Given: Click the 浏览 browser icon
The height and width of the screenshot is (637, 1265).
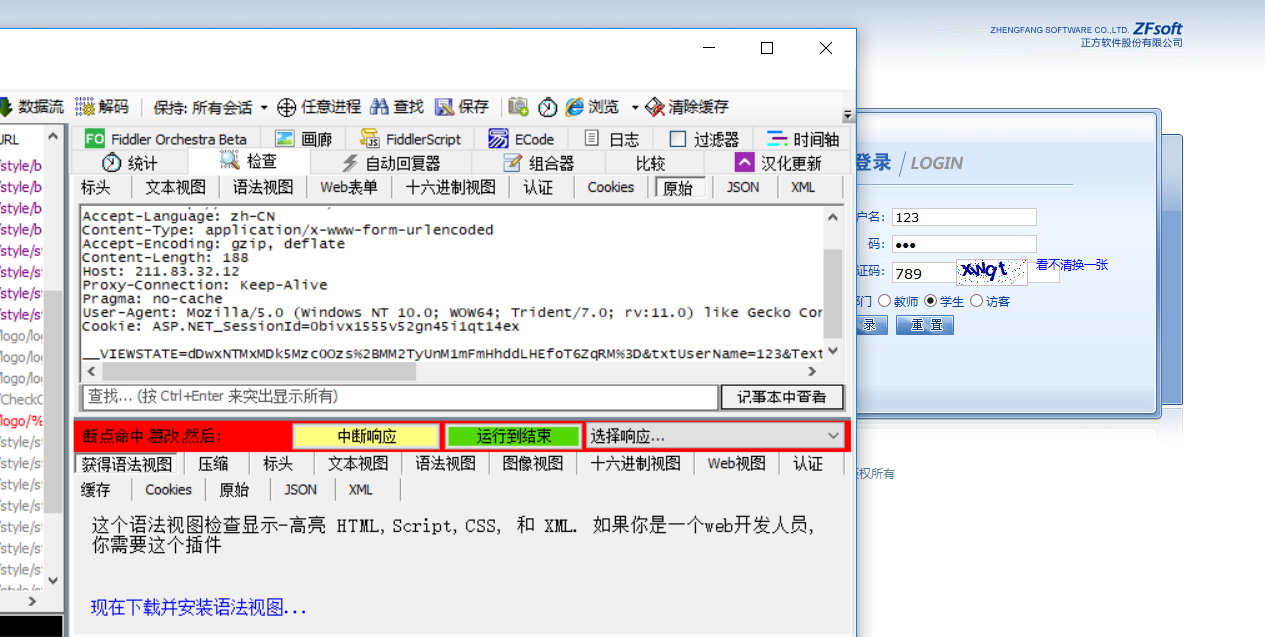Looking at the screenshot, I should [x=574, y=107].
